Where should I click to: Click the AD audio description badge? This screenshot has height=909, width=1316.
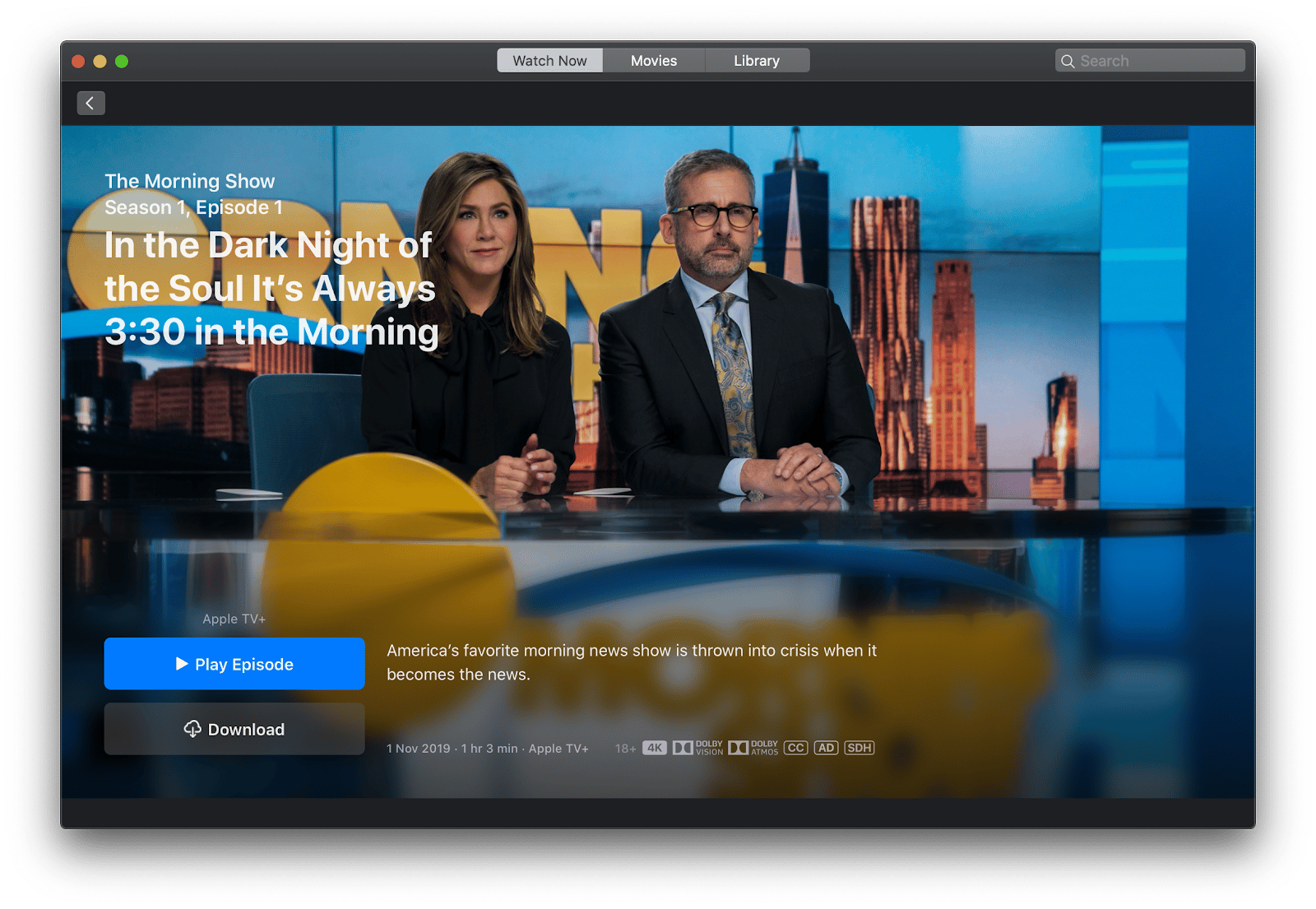[826, 748]
